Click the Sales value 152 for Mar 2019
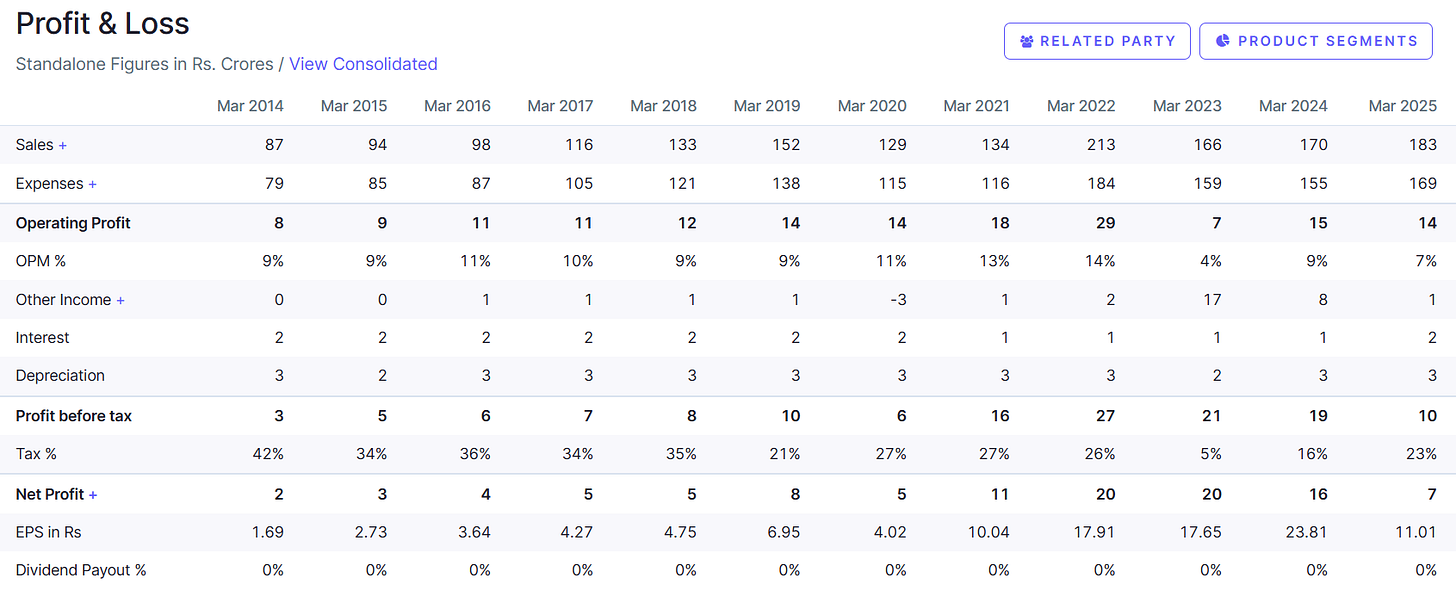The image size is (1456, 592). (787, 145)
